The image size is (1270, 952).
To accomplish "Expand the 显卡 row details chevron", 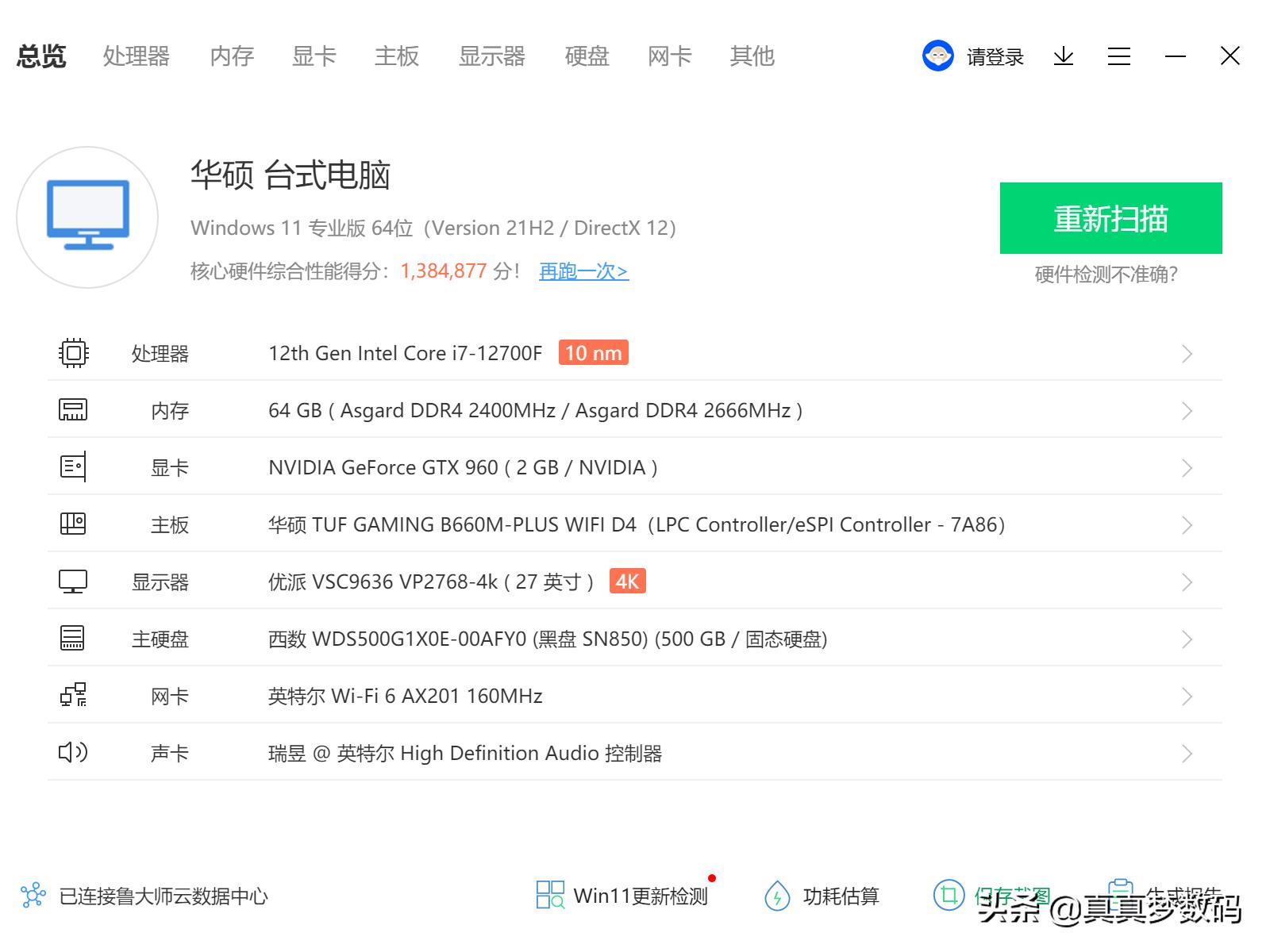I will (x=1186, y=466).
